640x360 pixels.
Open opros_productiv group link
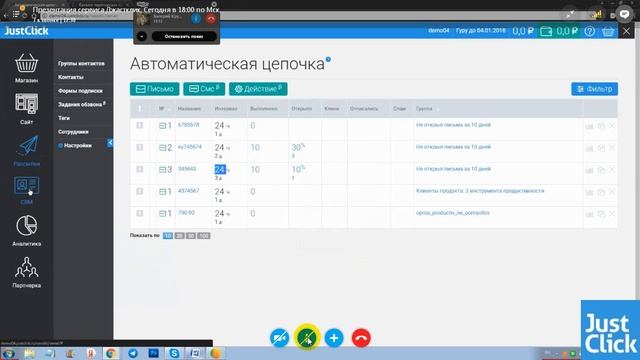click(453, 213)
